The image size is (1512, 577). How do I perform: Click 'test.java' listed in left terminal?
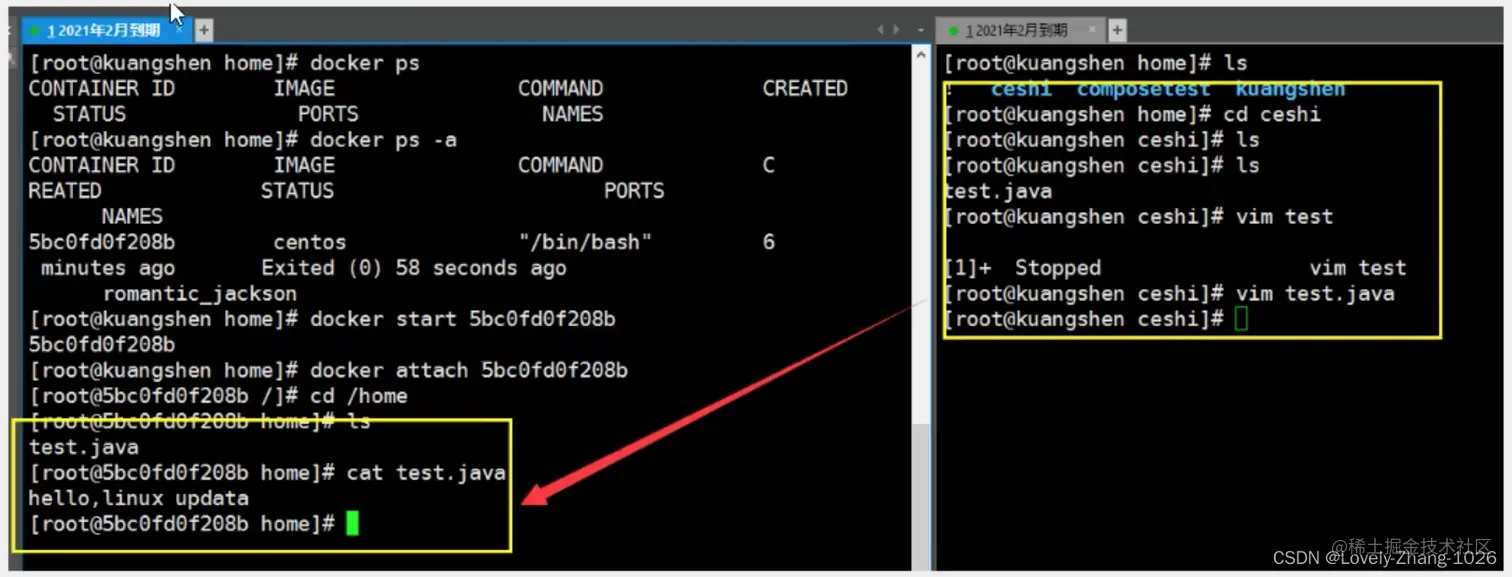pyautogui.click(x=84, y=447)
